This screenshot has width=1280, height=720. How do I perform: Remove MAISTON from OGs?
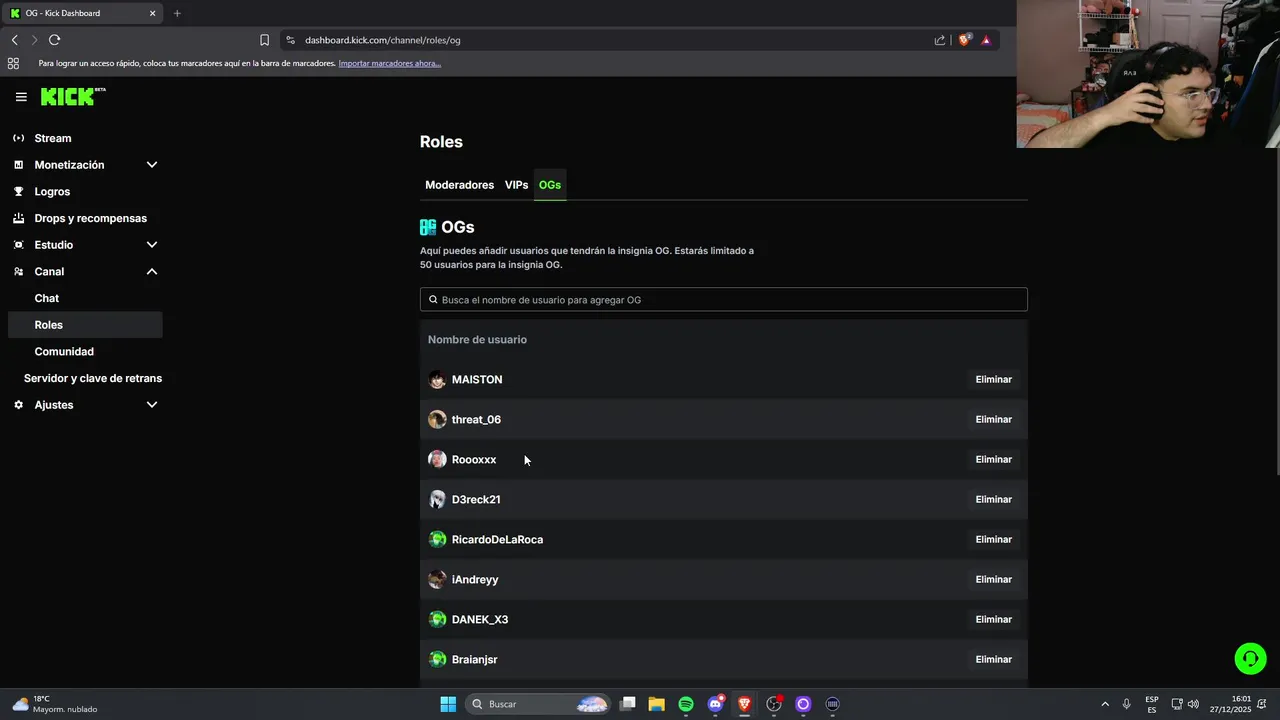pyautogui.click(x=994, y=379)
